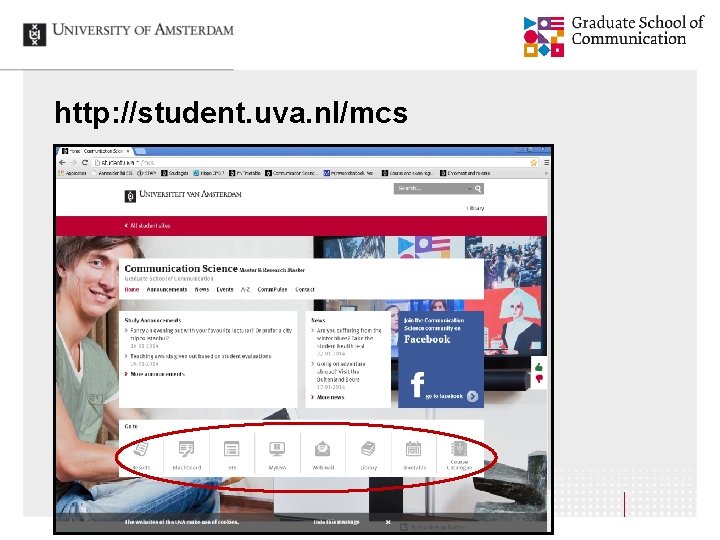Expand the search scope dropdown arrow

click(469, 189)
